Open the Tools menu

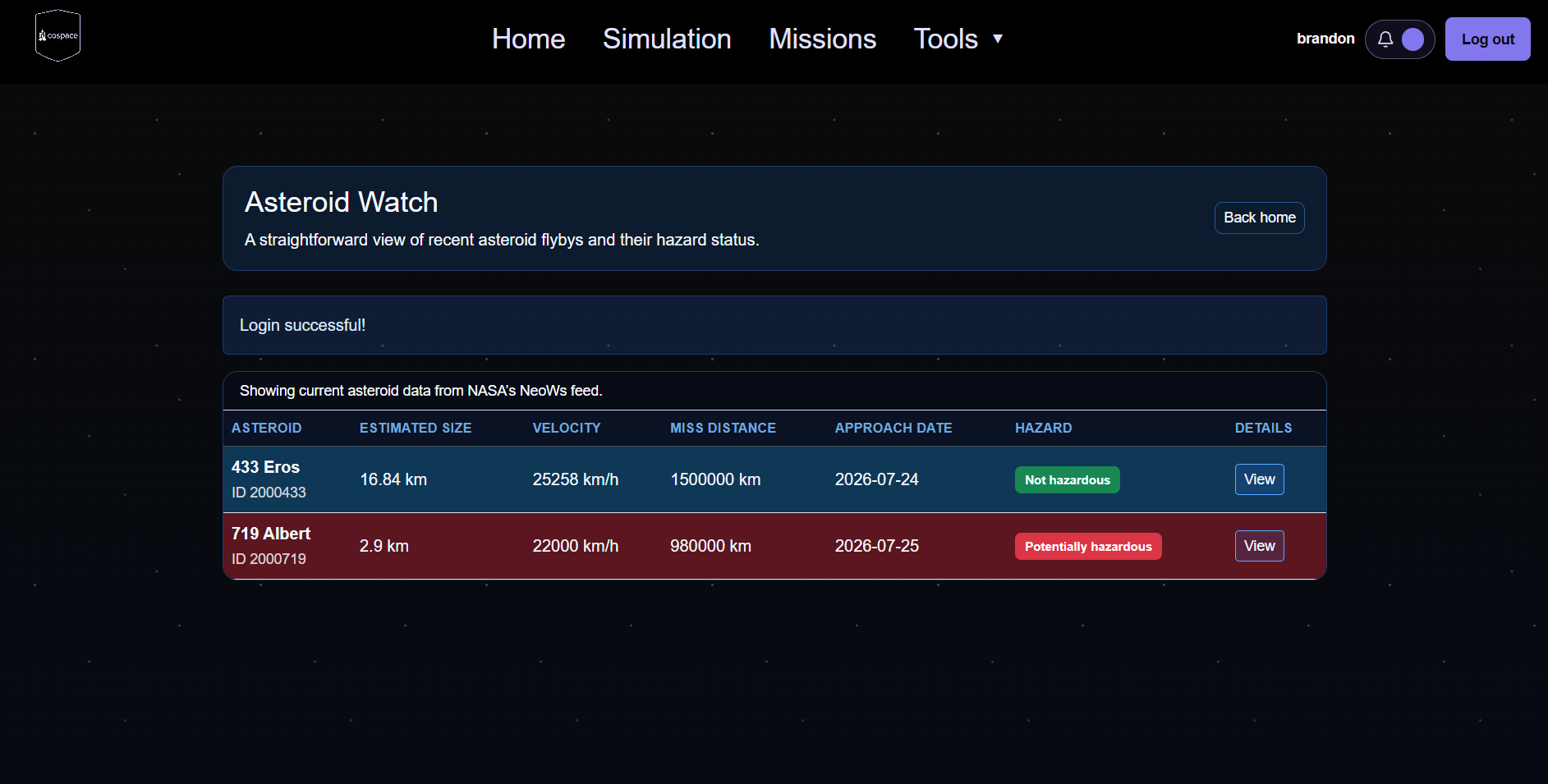click(946, 39)
